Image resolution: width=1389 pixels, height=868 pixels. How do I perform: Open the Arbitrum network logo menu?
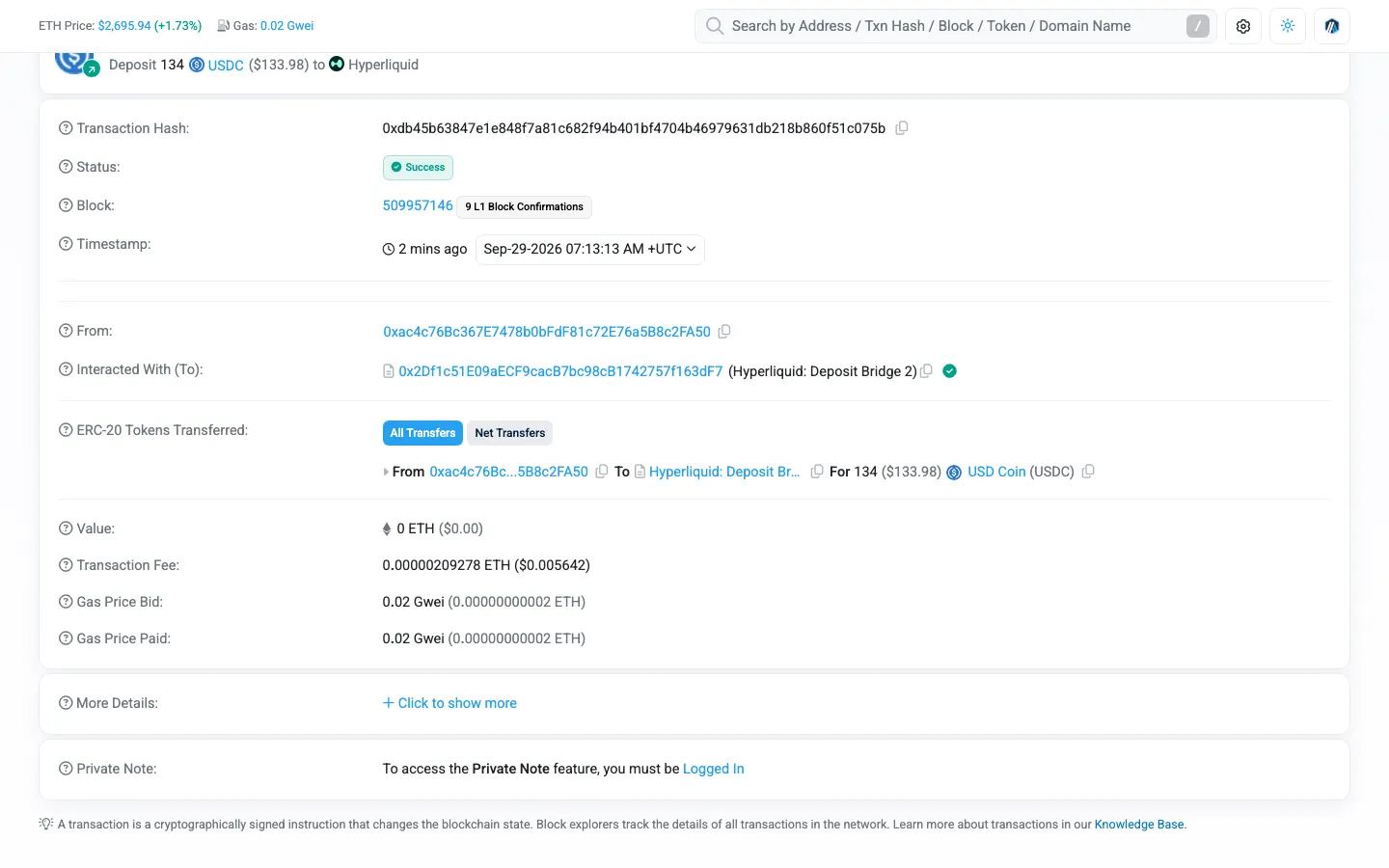pyautogui.click(x=1332, y=26)
